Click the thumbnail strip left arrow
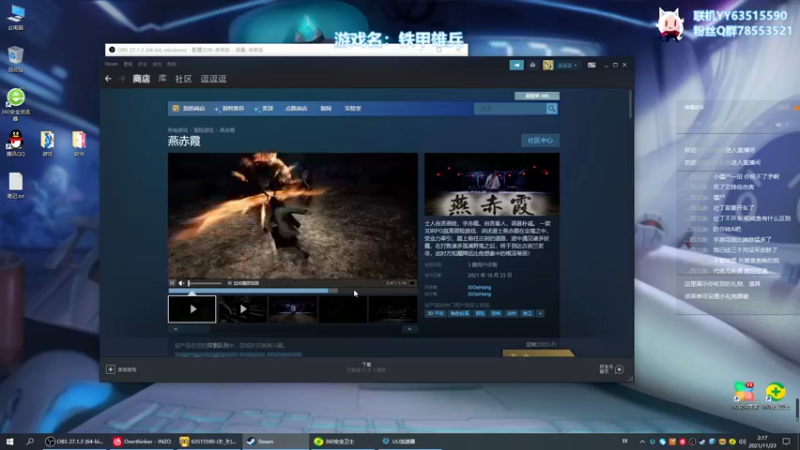The width and height of the screenshot is (800, 450). 176,329
